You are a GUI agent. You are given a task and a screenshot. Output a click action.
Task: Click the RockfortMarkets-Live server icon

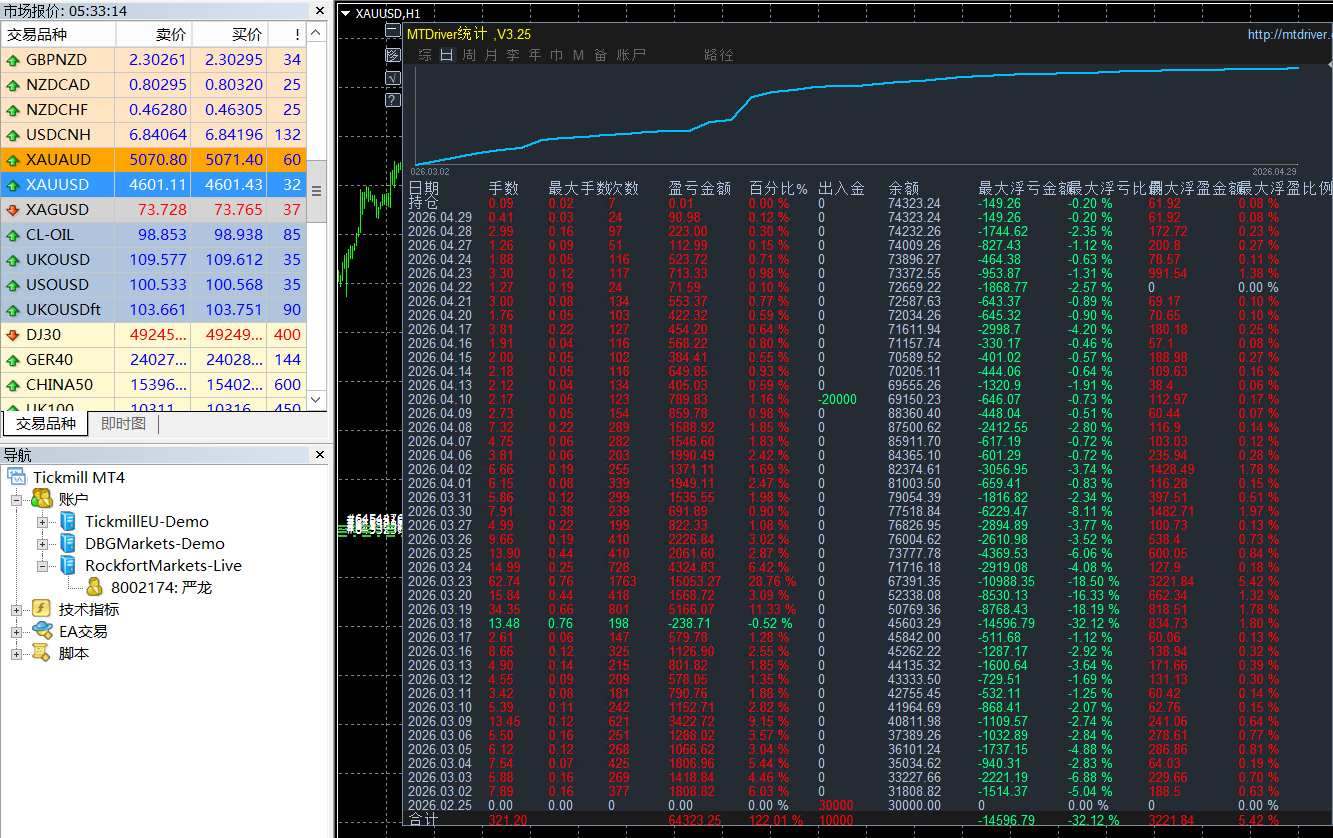68,565
